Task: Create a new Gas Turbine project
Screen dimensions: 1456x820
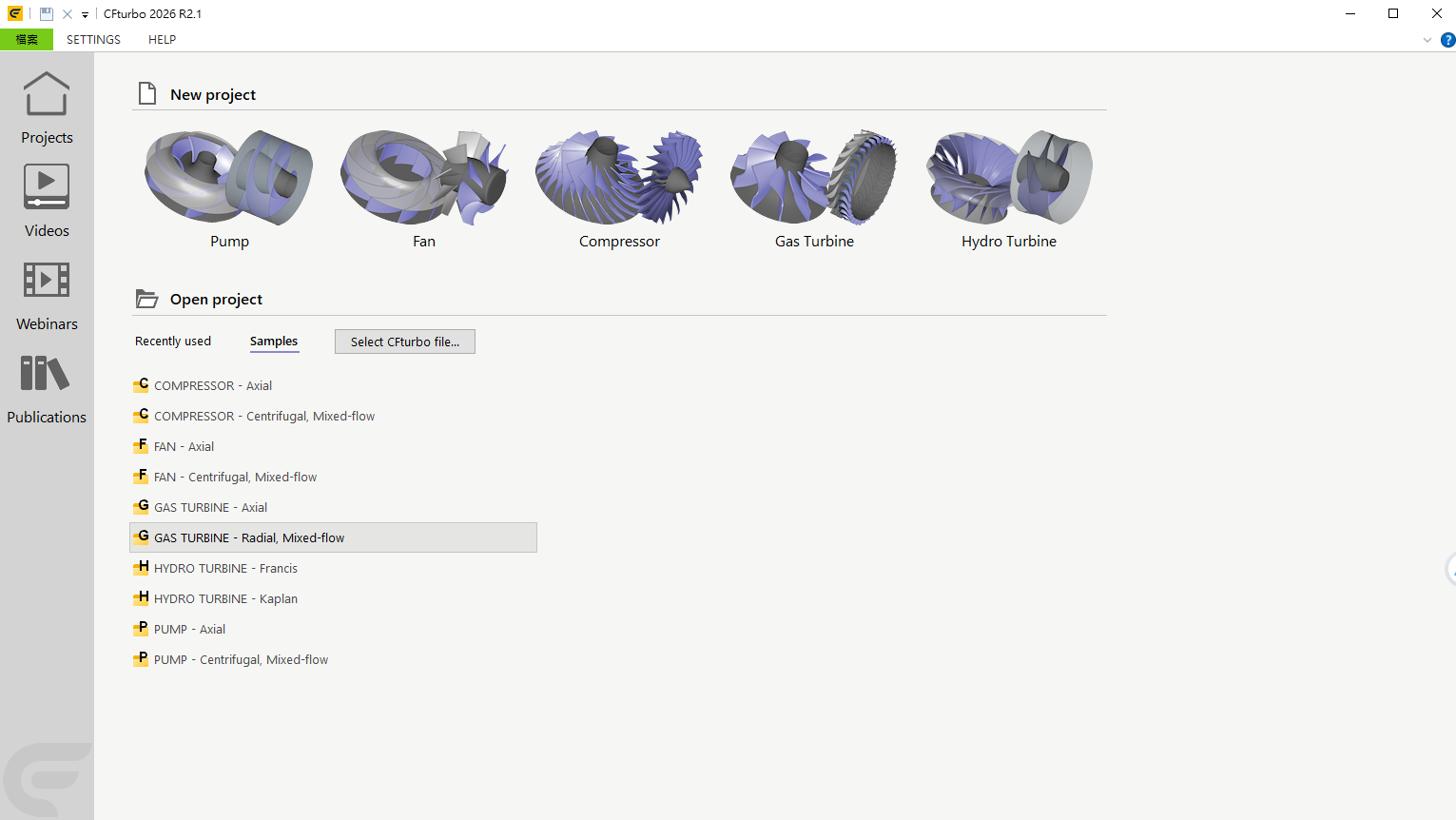Action: point(814,188)
